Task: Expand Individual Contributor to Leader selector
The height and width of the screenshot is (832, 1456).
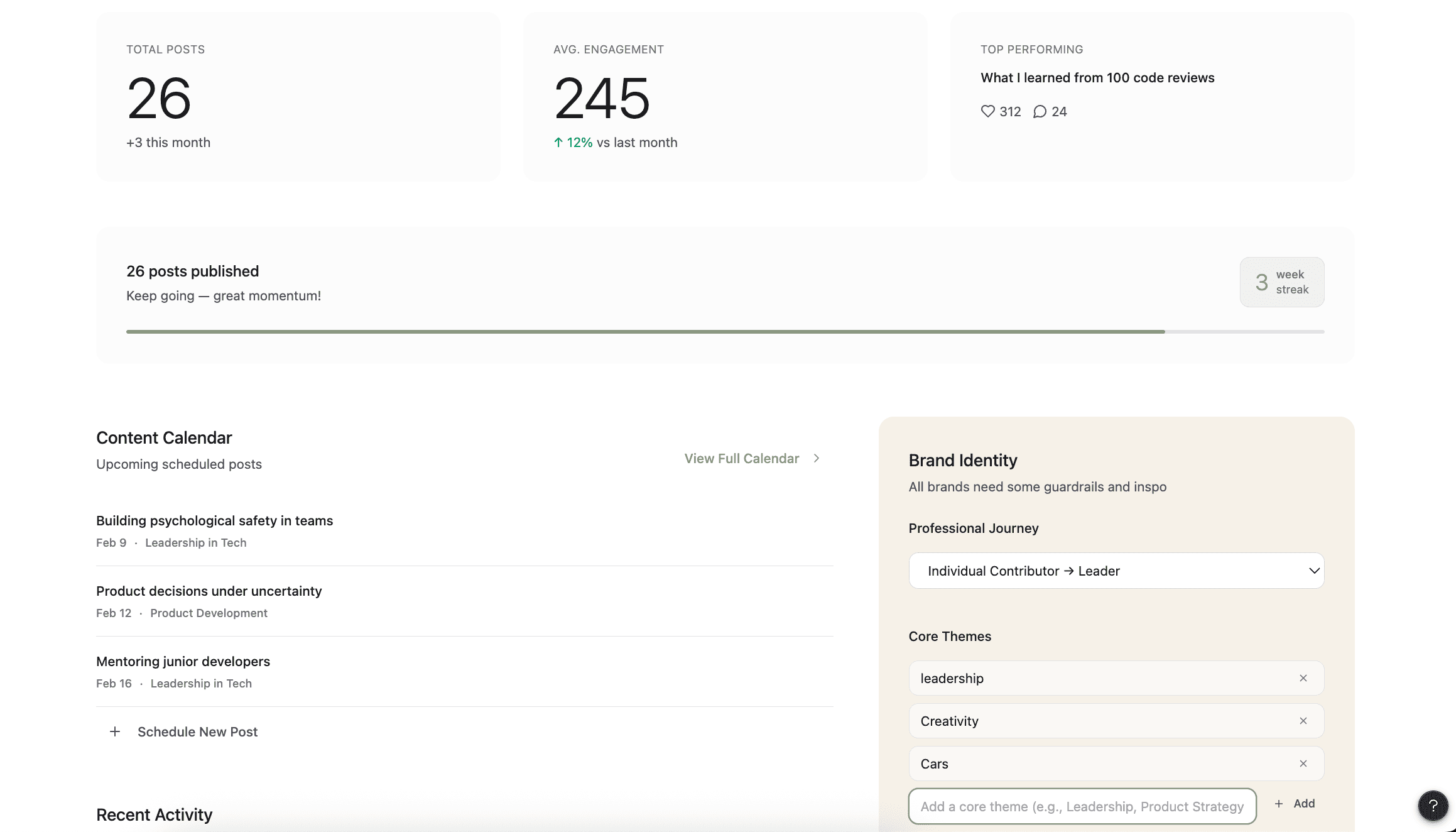Action: click(x=1116, y=571)
